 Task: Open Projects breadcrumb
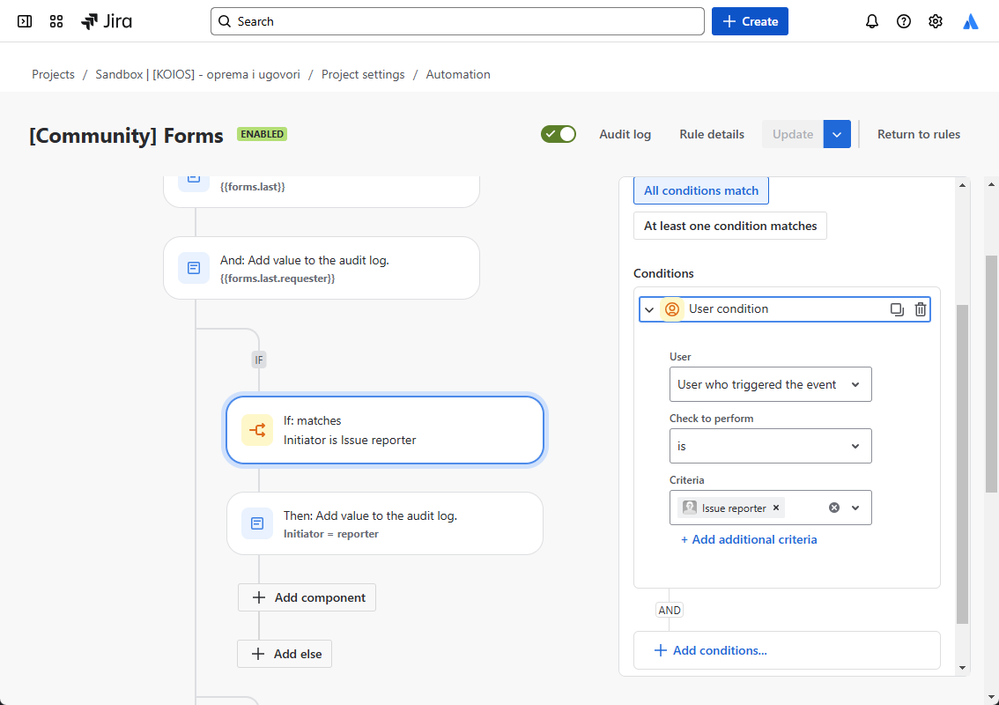(x=53, y=75)
